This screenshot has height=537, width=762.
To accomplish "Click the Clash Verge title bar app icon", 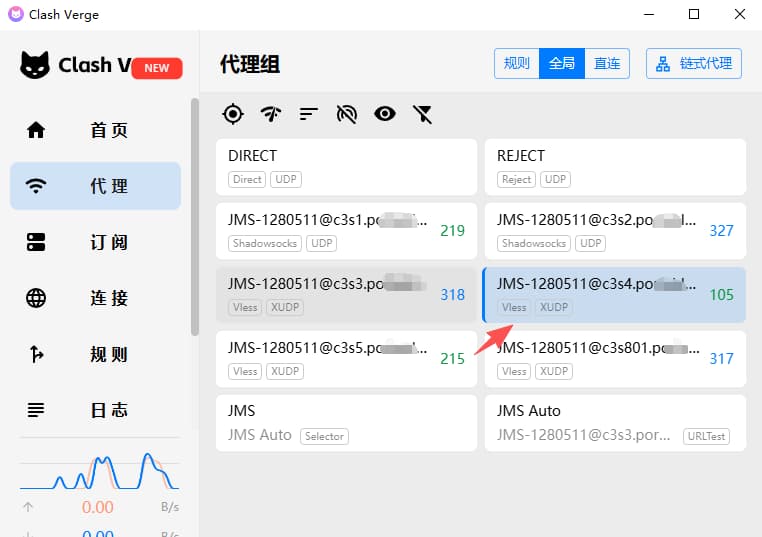I will [x=16, y=14].
